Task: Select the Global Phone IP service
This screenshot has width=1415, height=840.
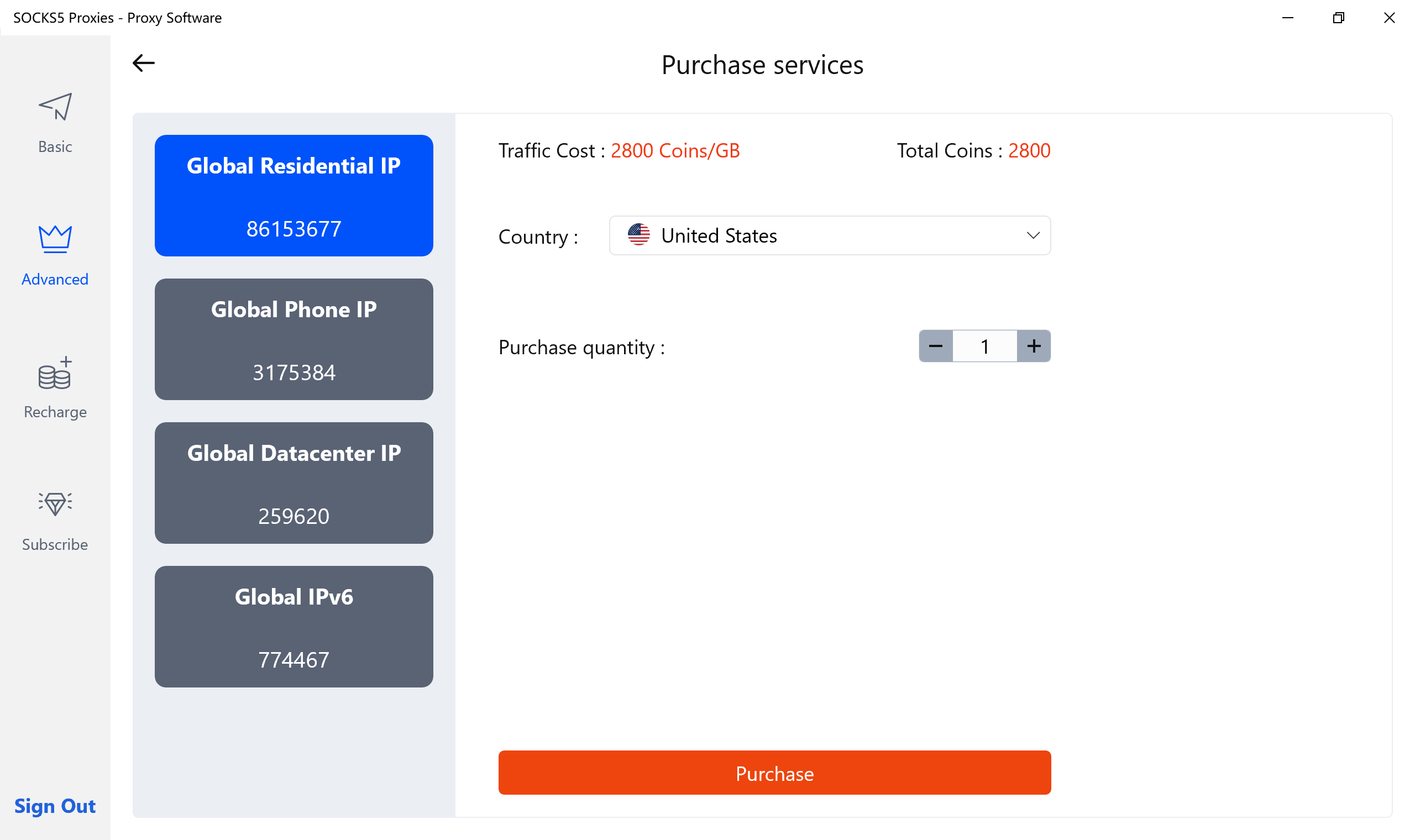Action: [x=293, y=340]
